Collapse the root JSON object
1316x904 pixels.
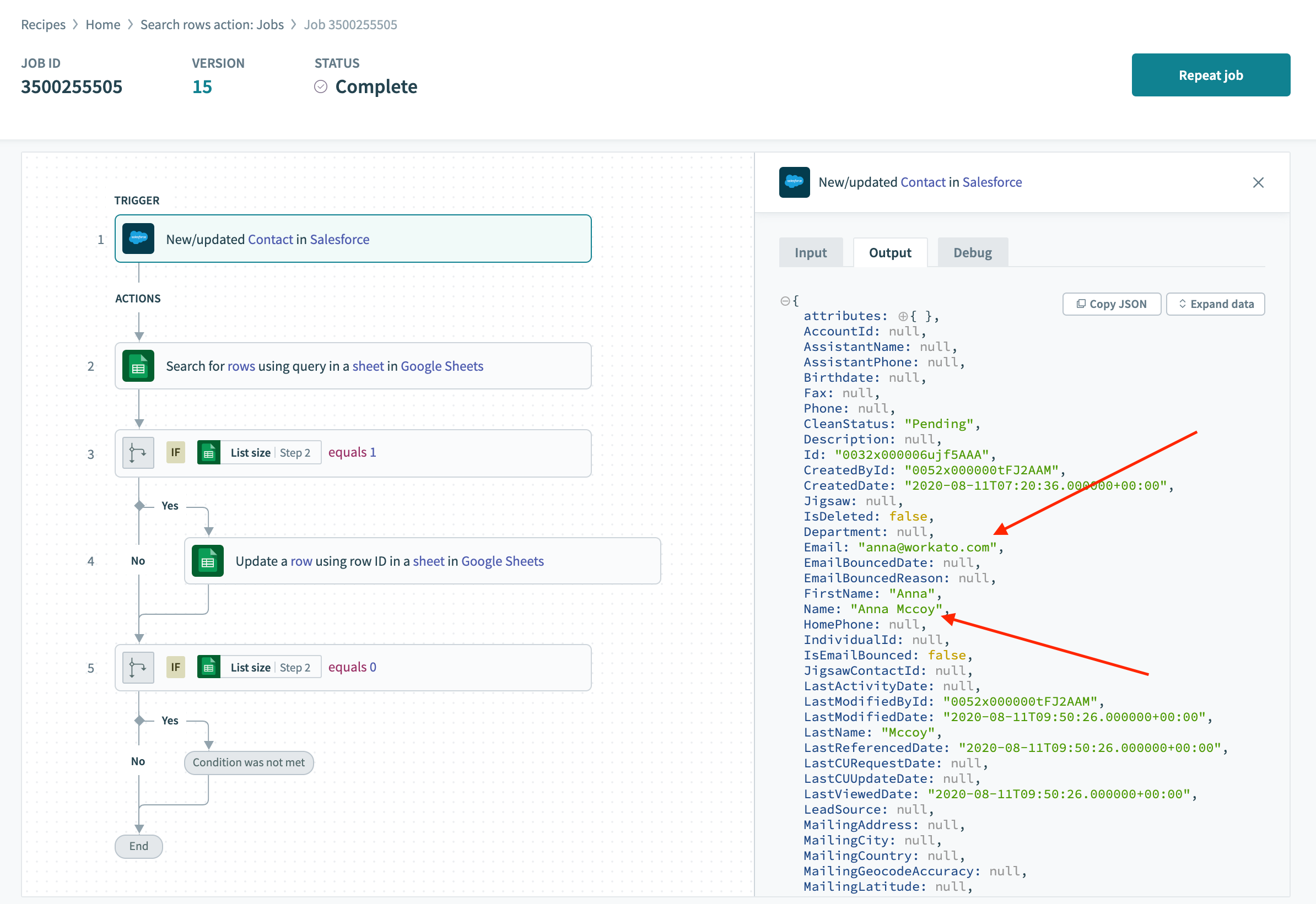(x=787, y=300)
